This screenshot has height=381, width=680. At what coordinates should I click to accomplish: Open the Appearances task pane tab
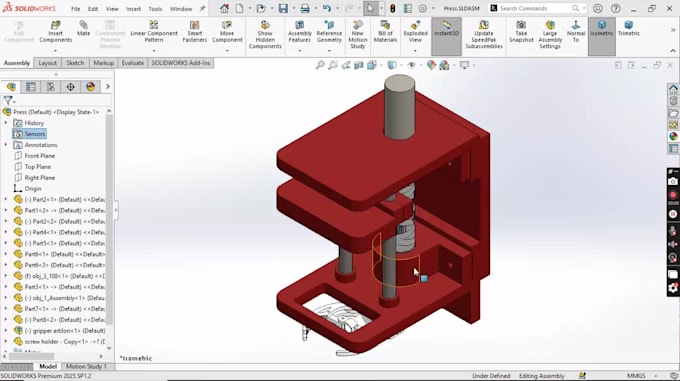(x=673, y=136)
